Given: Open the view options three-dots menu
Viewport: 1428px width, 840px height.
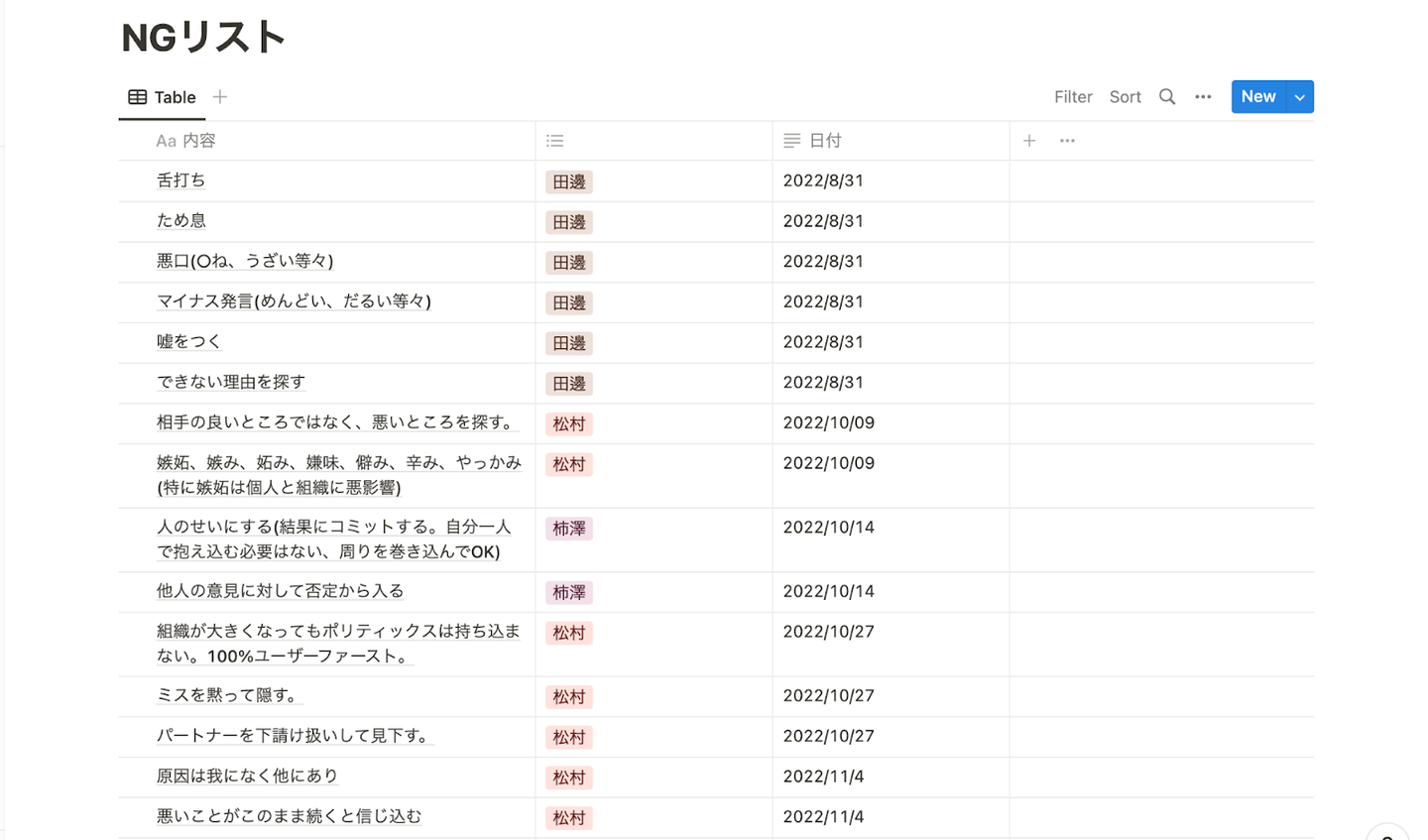Looking at the screenshot, I should [x=1203, y=97].
